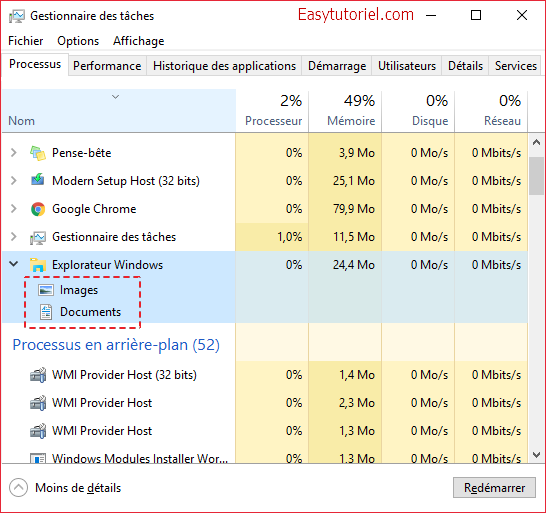
Task: Expand the Google Chrome process group
Action: tap(14, 209)
